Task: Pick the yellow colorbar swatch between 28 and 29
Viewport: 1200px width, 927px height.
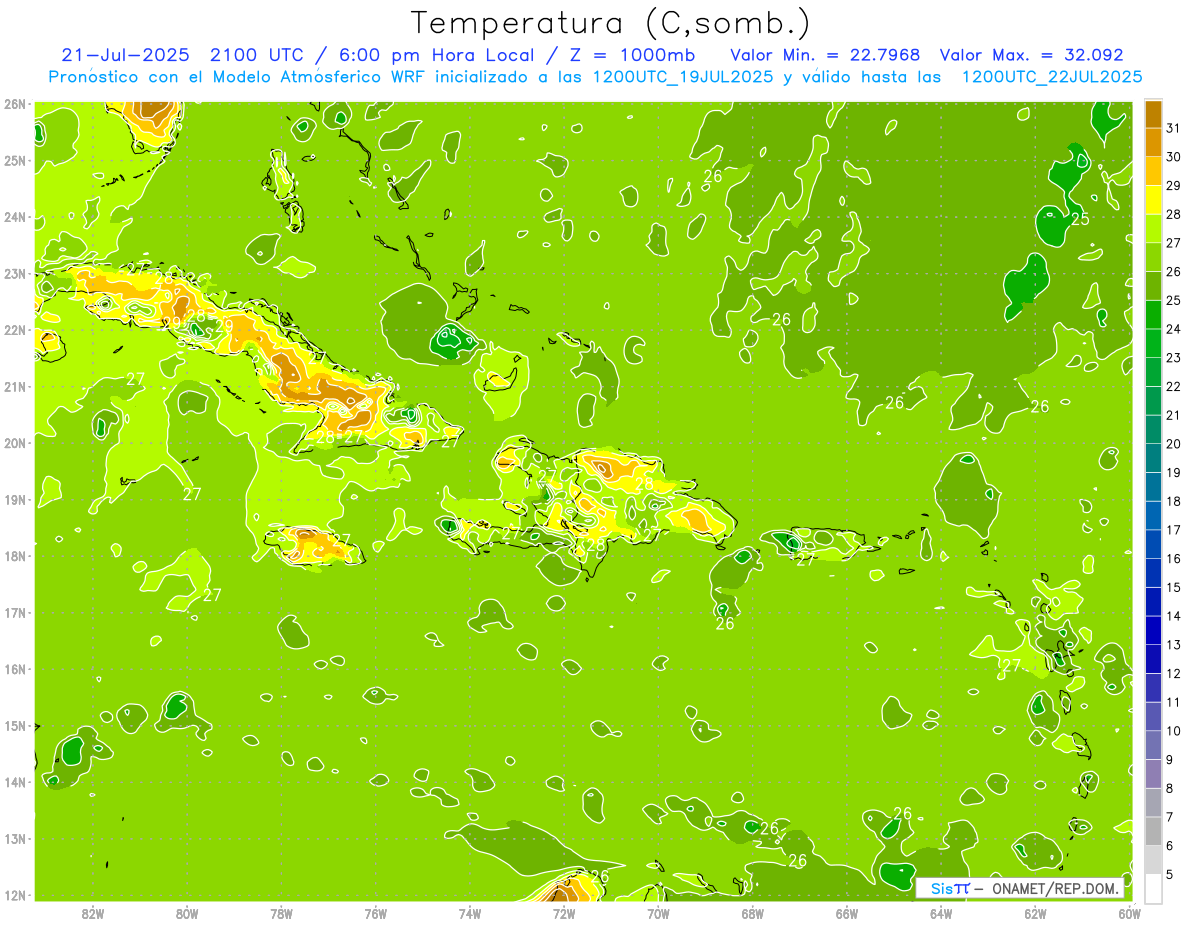Action: coord(1153,200)
